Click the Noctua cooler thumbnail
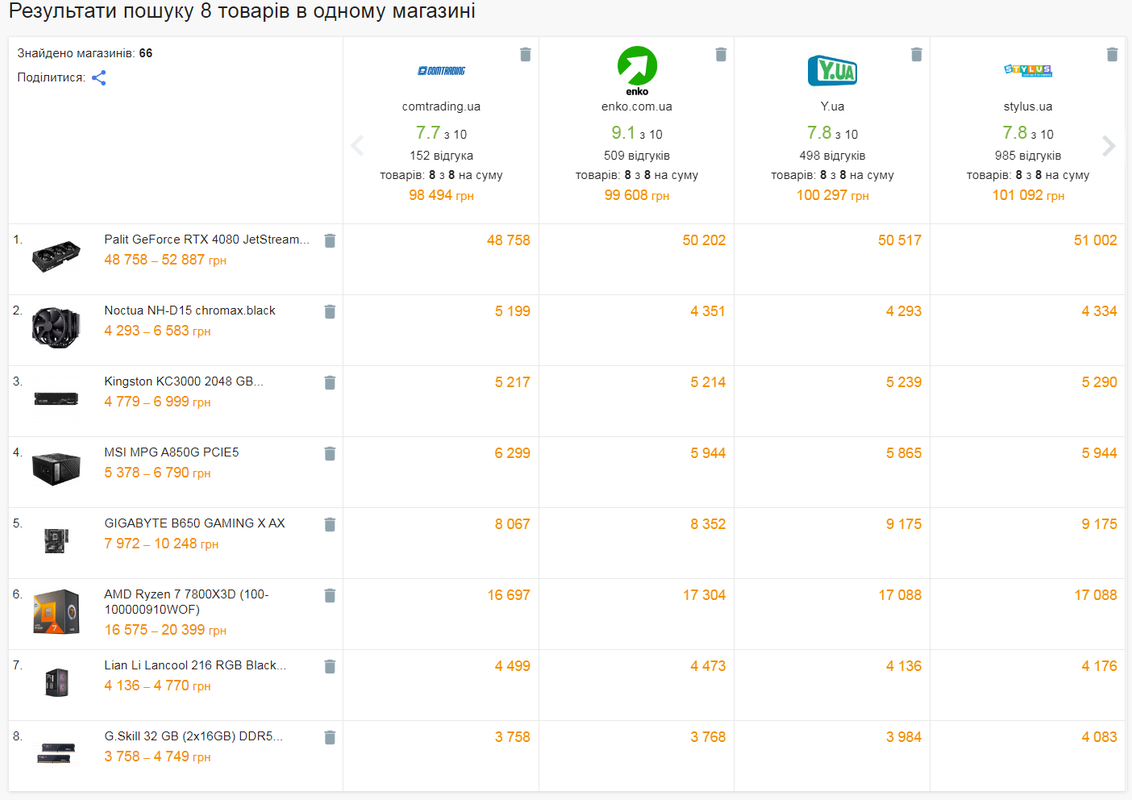Viewport: 1132px width, 800px height. click(56, 328)
